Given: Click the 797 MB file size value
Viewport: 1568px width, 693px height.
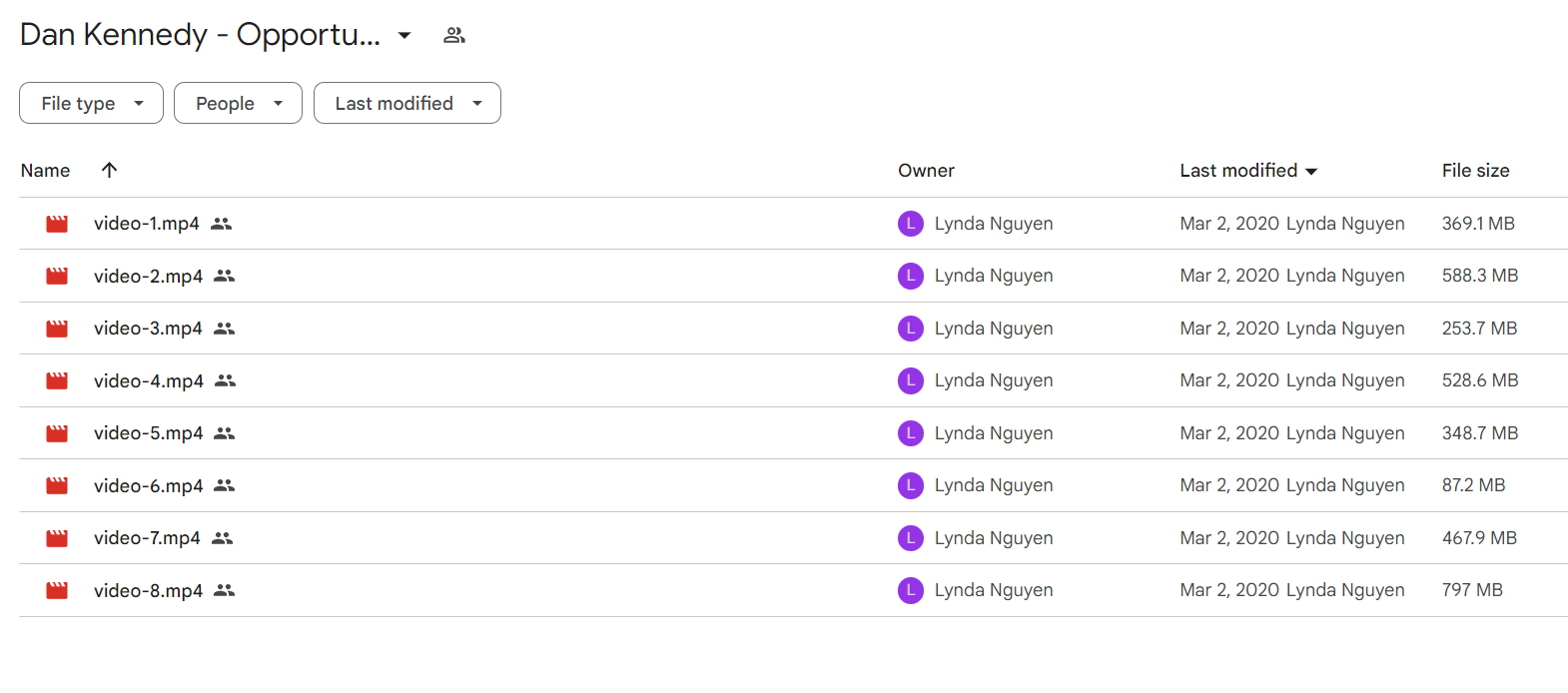Looking at the screenshot, I should (1472, 590).
